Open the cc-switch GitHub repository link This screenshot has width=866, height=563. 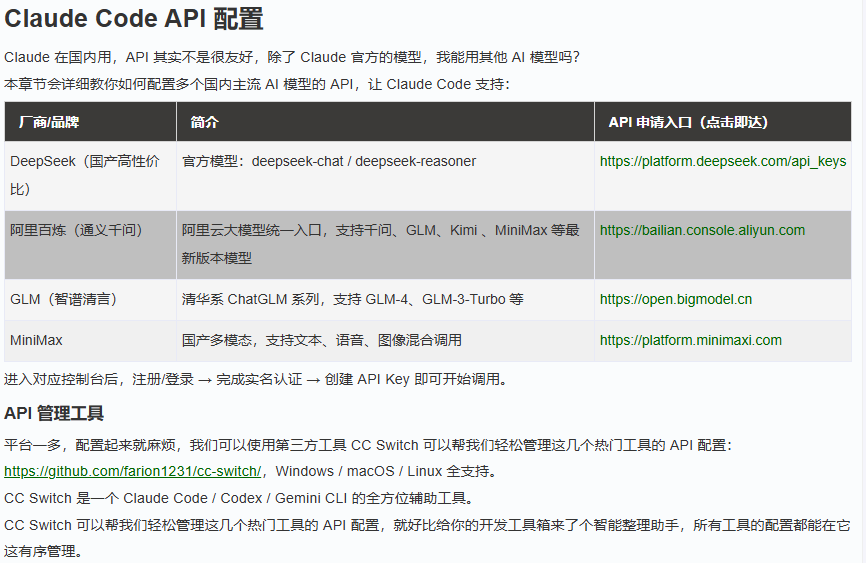[x=135, y=471]
